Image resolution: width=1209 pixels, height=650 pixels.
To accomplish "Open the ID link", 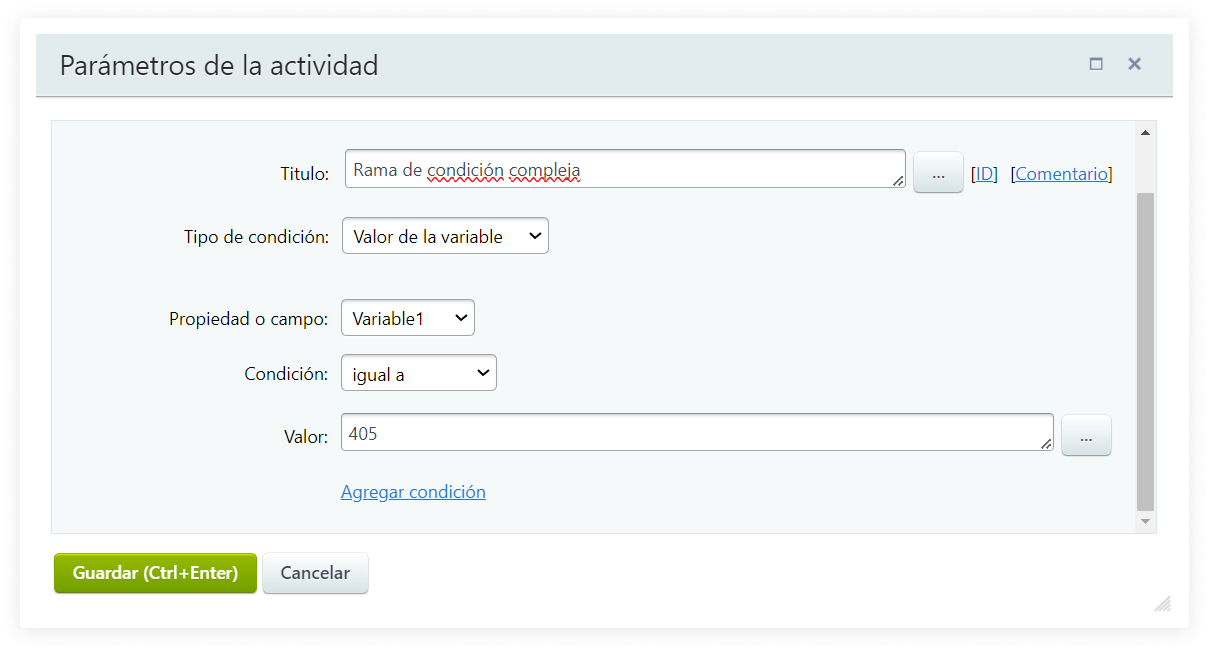I will tap(985, 174).
